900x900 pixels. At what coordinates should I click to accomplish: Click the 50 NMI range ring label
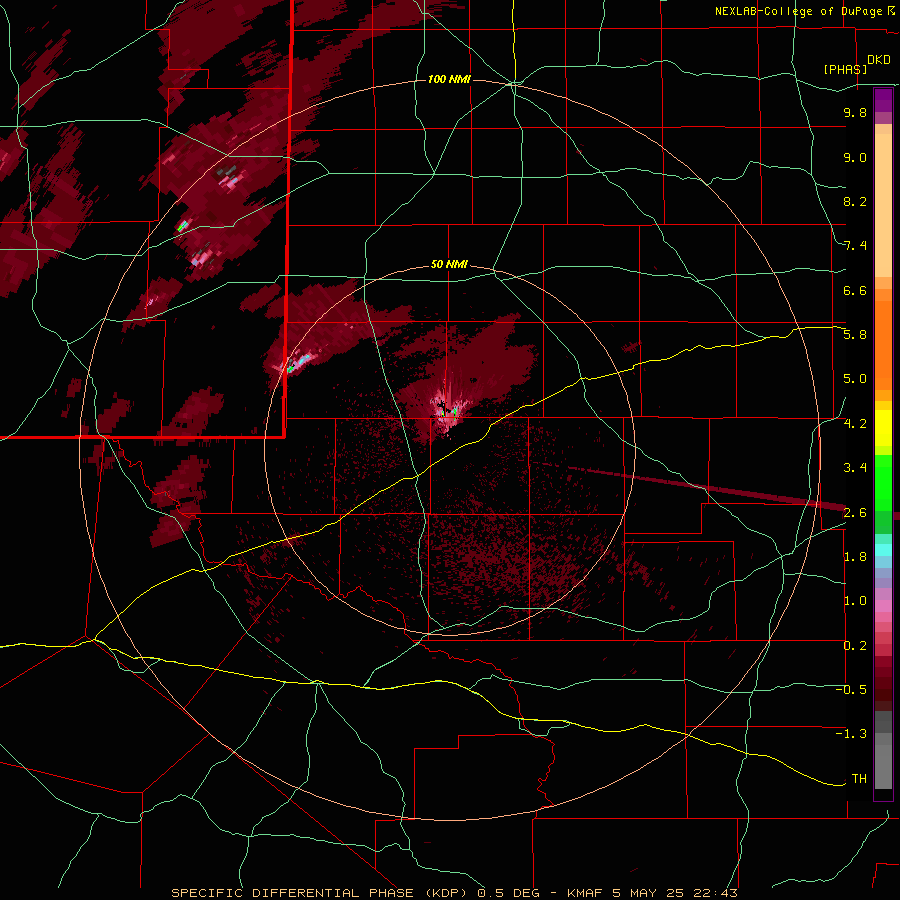tap(449, 264)
